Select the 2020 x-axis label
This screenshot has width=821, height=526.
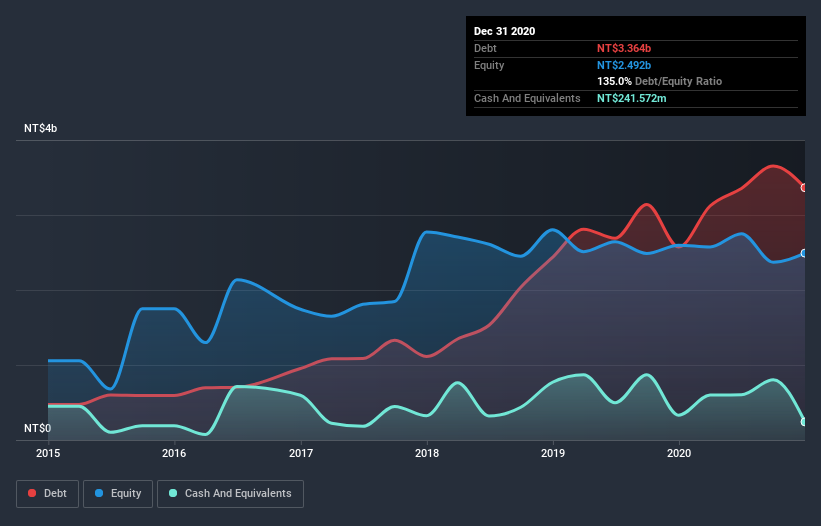coord(679,453)
